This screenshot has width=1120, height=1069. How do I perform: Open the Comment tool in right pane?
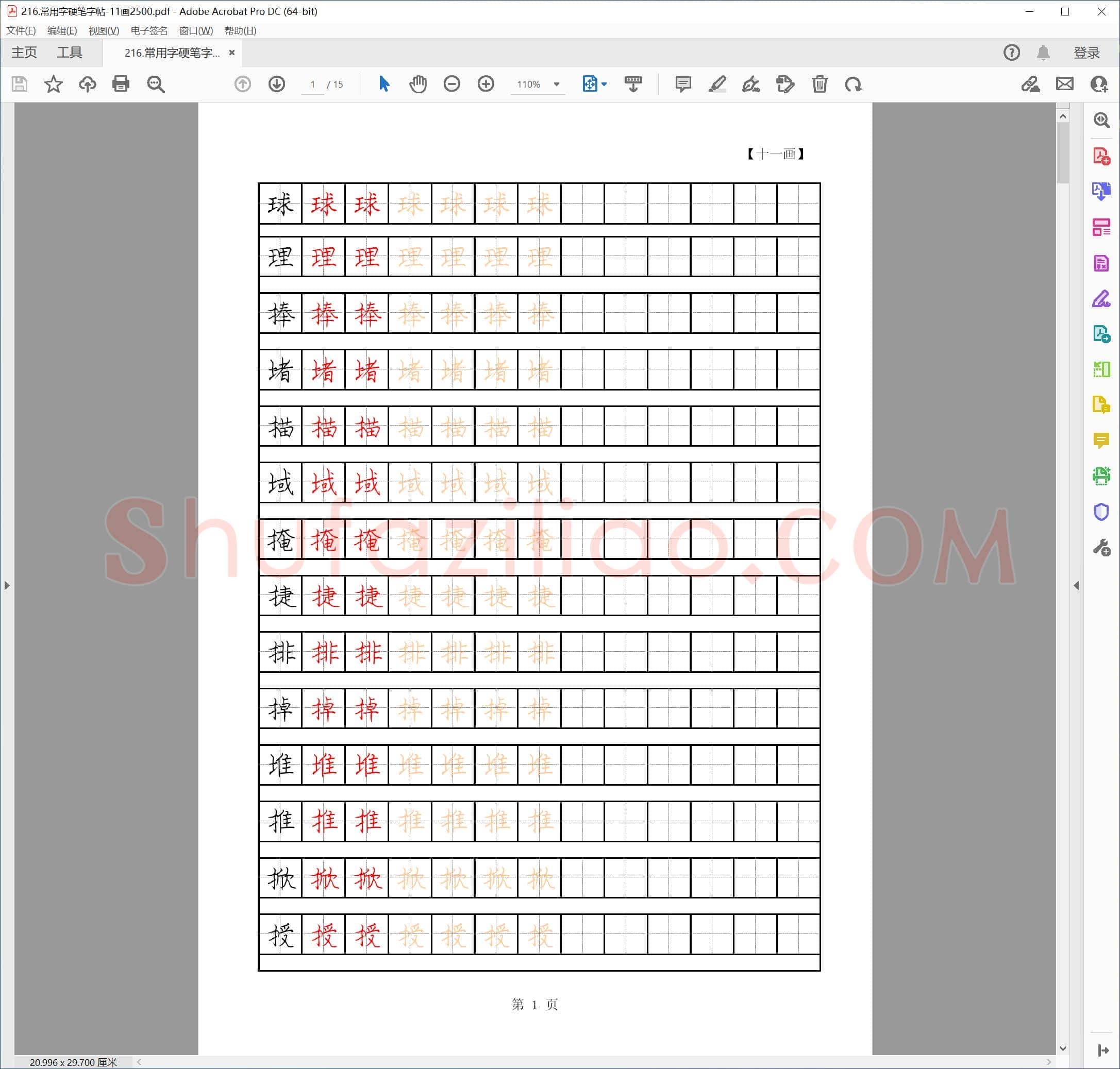point(1101,440)
